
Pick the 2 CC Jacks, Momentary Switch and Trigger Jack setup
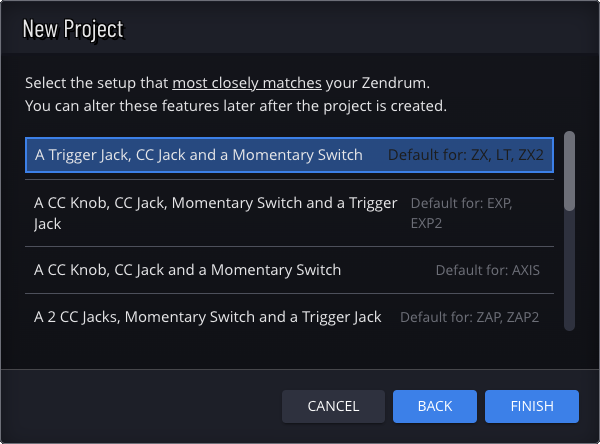click(207, 317)
